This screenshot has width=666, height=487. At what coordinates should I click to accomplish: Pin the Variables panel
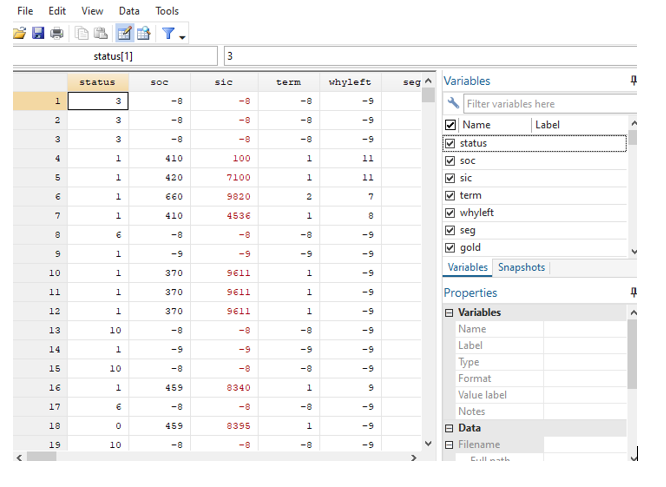[633, 80]
